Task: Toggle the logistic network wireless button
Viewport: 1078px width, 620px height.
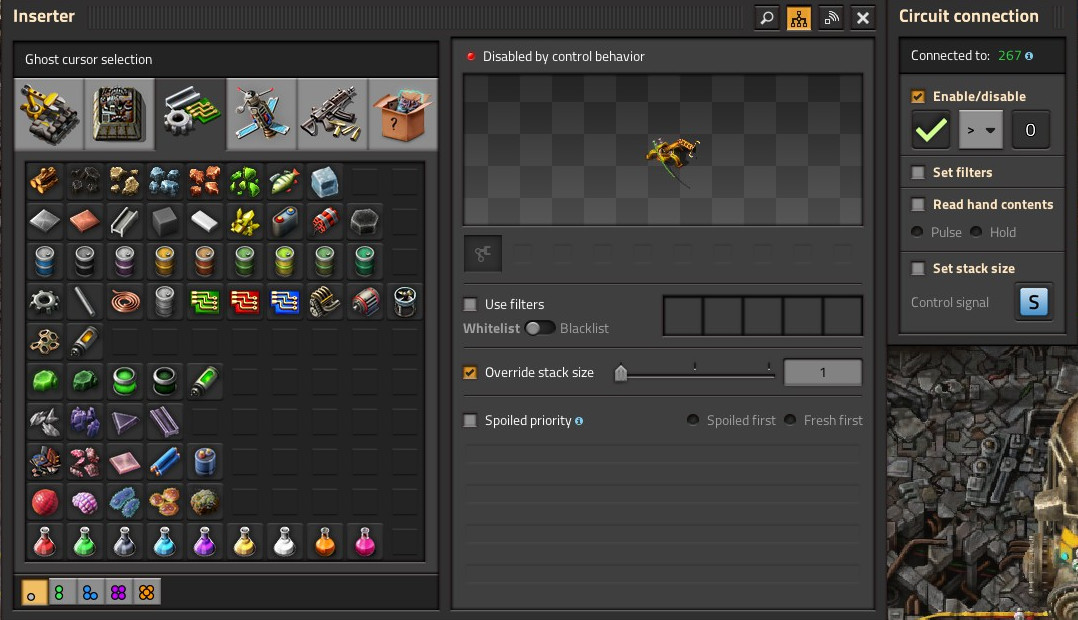Action: (831, 17)
